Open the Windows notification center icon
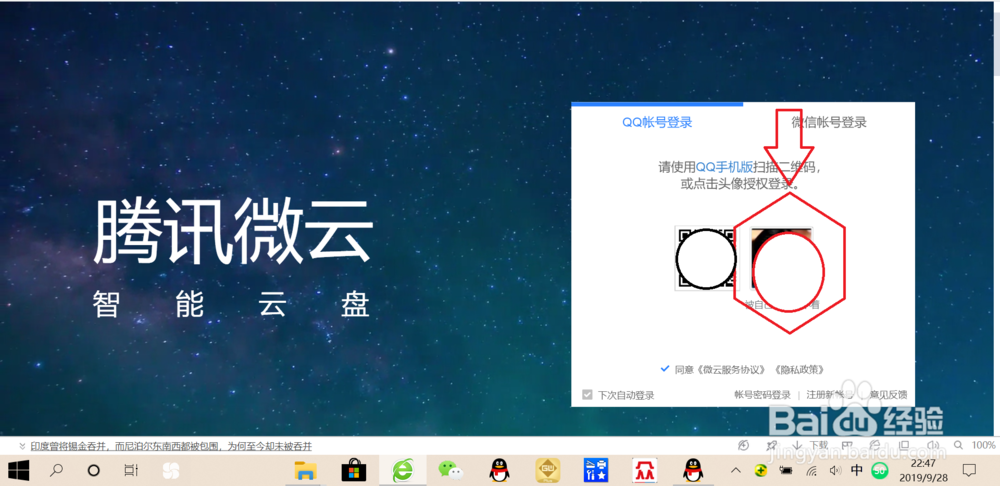This screenshot has height=486, width=1000. coord(969,471)
